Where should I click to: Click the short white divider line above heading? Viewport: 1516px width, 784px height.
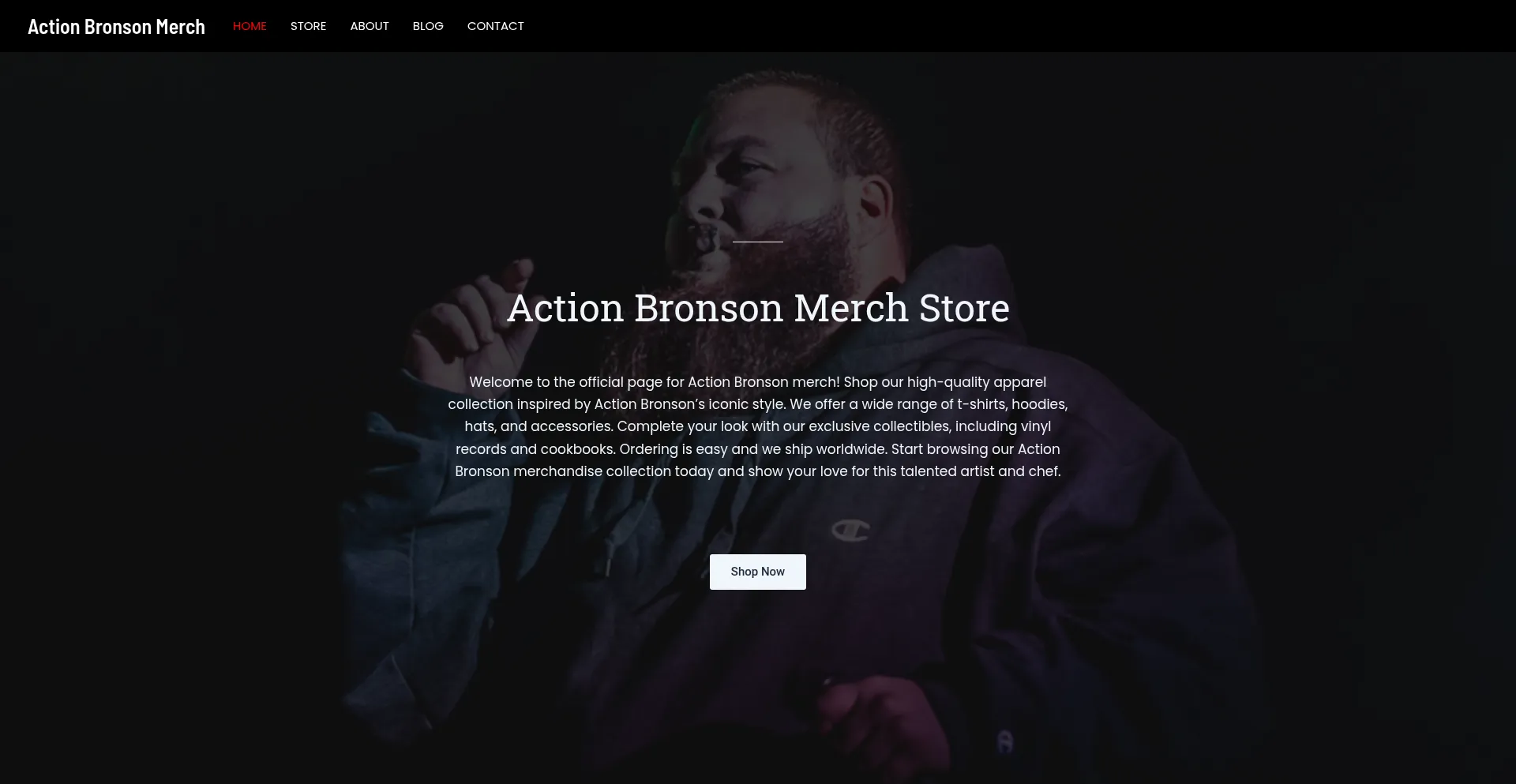click(x=758, y=242)
